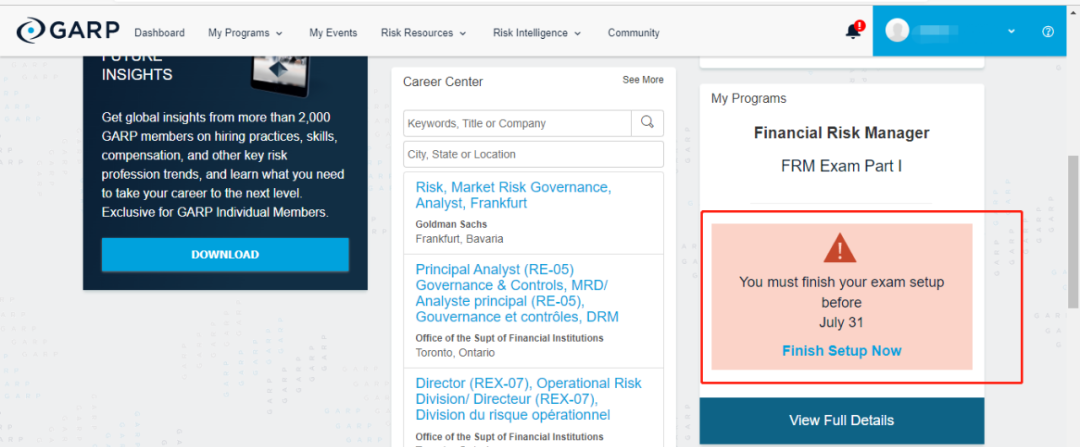
Task: Expand the user account dropdown arrow
Action: coord(1010,32)
